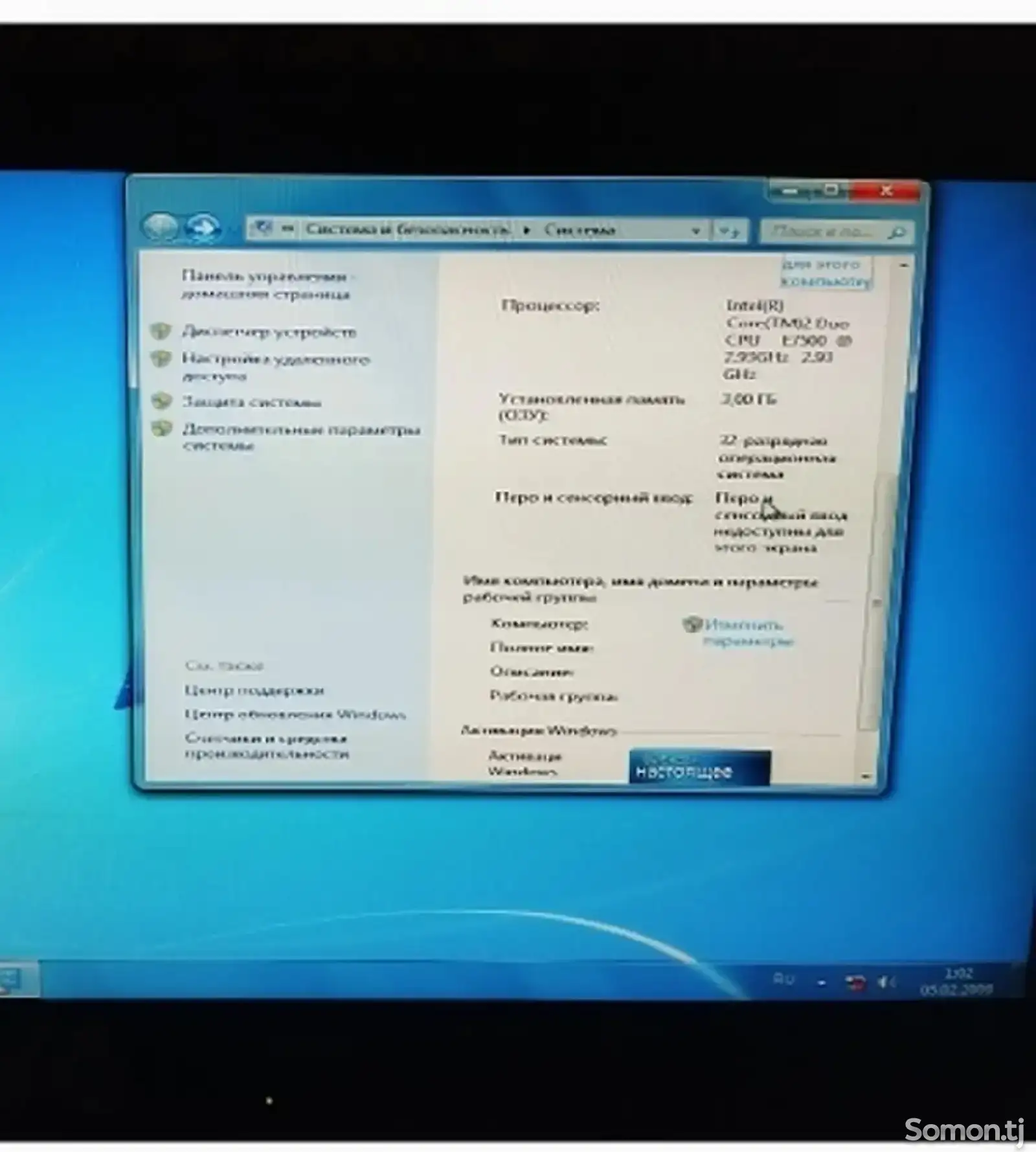Image resolution: width=1036 pixels, height=1152 pixels.
Task: Click the volume speaker tray icon
Action: [x=886, y=983]
